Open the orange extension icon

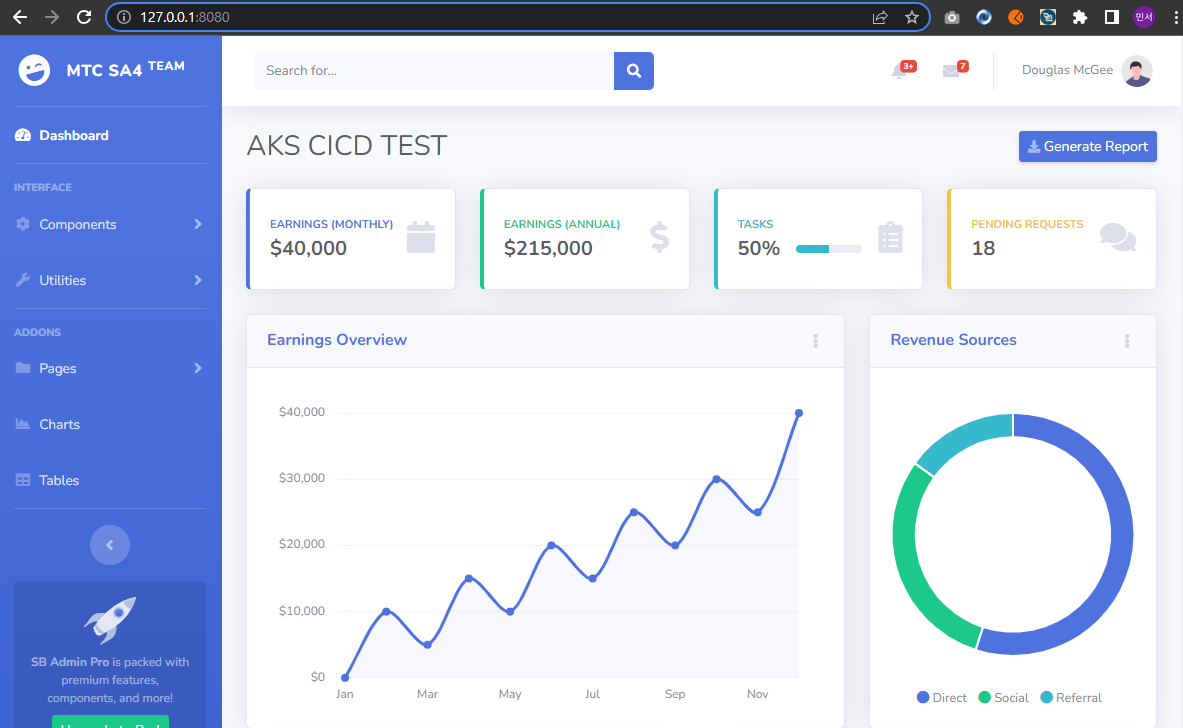[1016, 17]
